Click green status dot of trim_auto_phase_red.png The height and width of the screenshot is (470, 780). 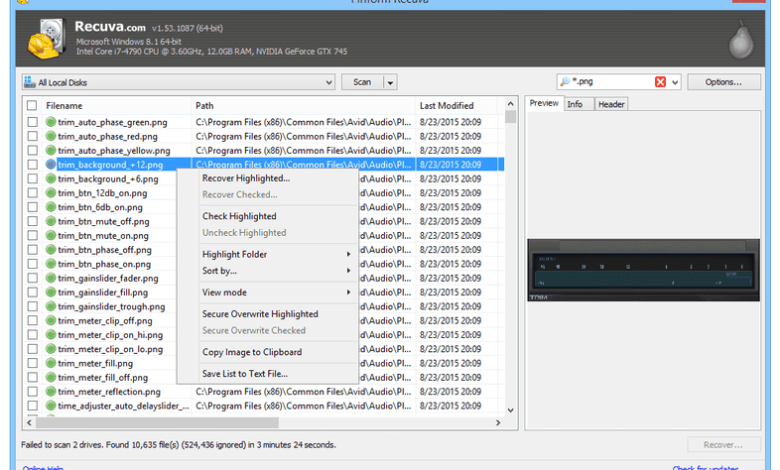[x=50, y=136]
